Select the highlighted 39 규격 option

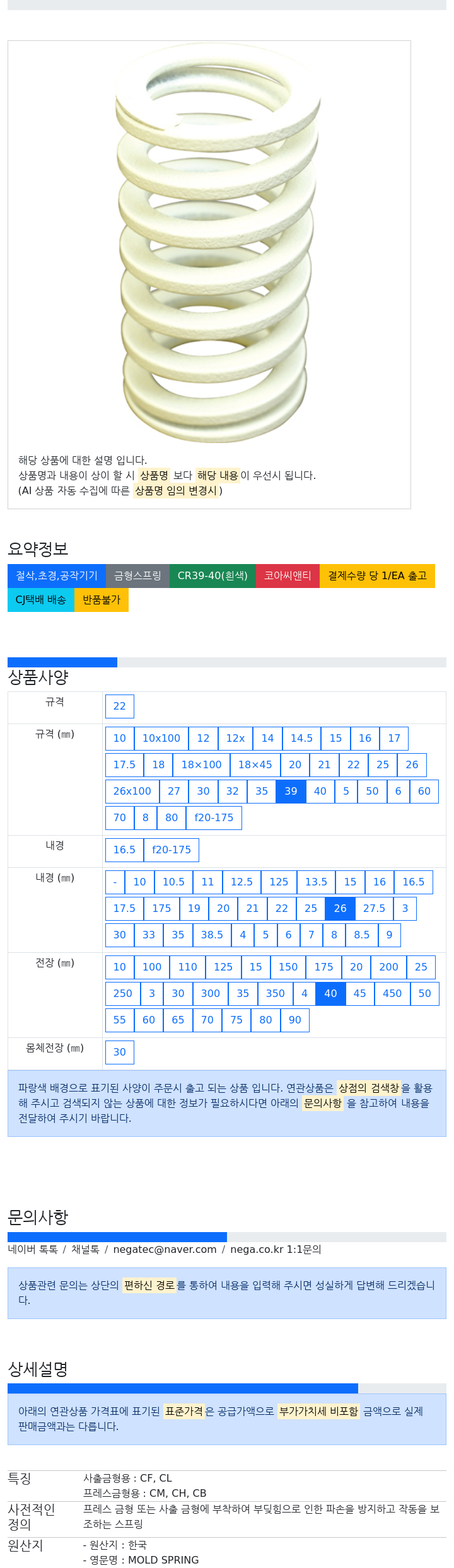(291, 792)
